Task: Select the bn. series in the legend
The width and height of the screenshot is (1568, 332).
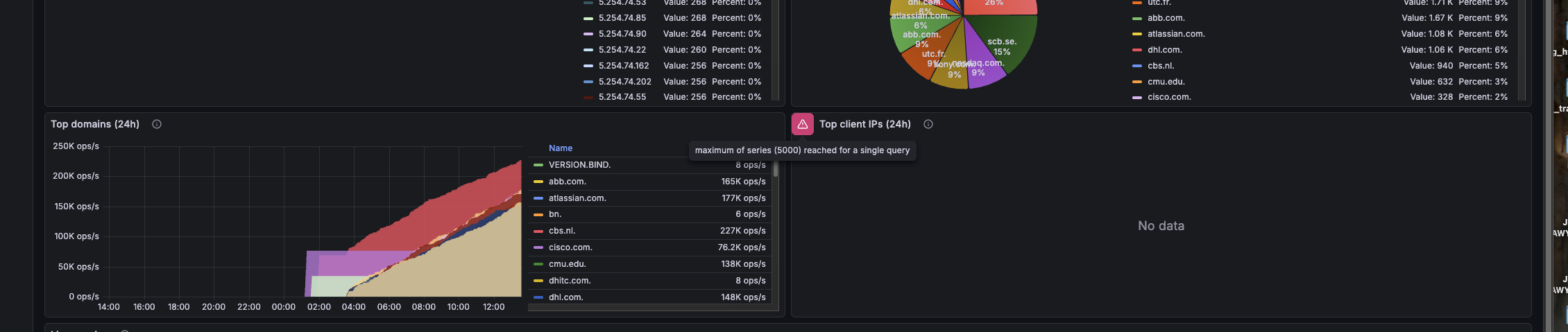Action: [x=555, y=214]
